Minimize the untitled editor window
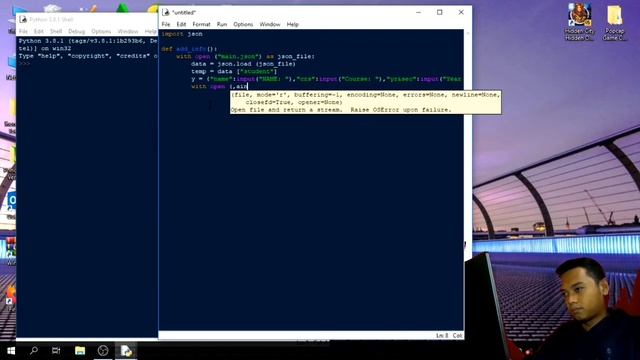The height and width of the screenshot is (360, 640). coord(418,12)
